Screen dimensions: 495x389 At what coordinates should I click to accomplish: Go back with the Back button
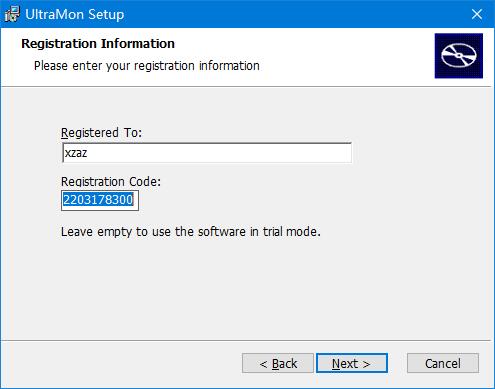(278, 363)
